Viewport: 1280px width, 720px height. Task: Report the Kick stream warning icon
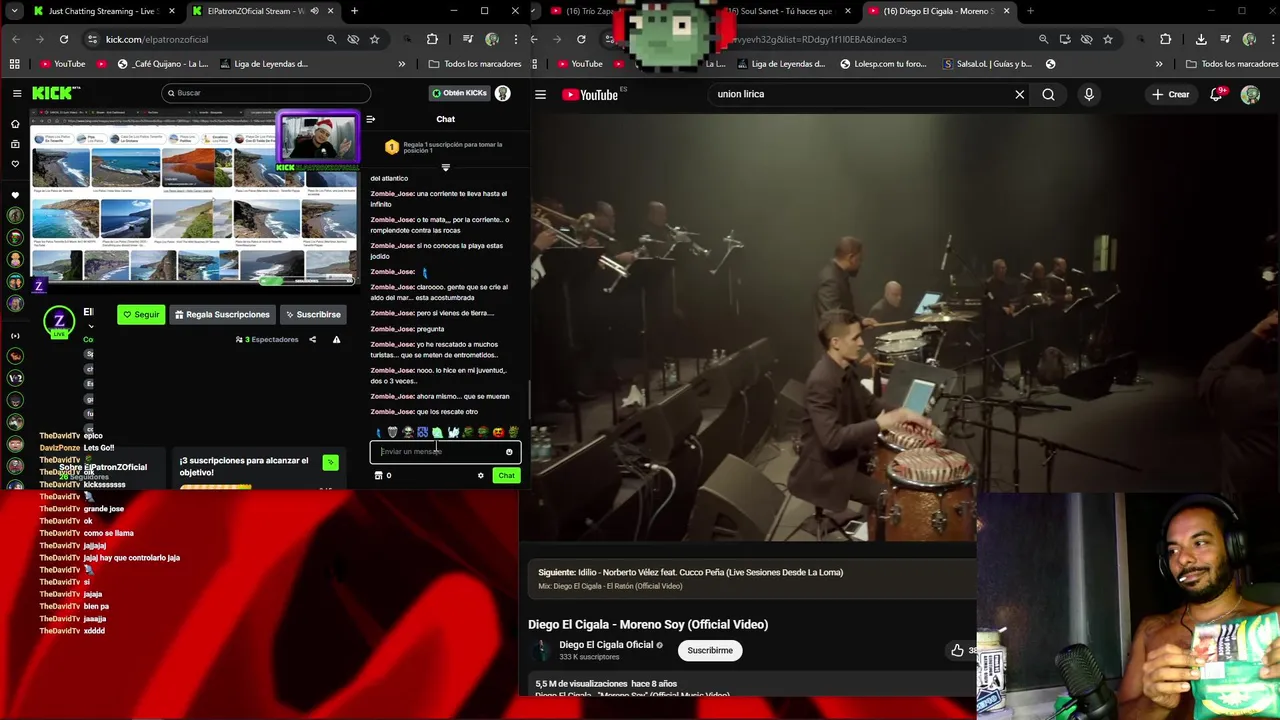(336, 339)
